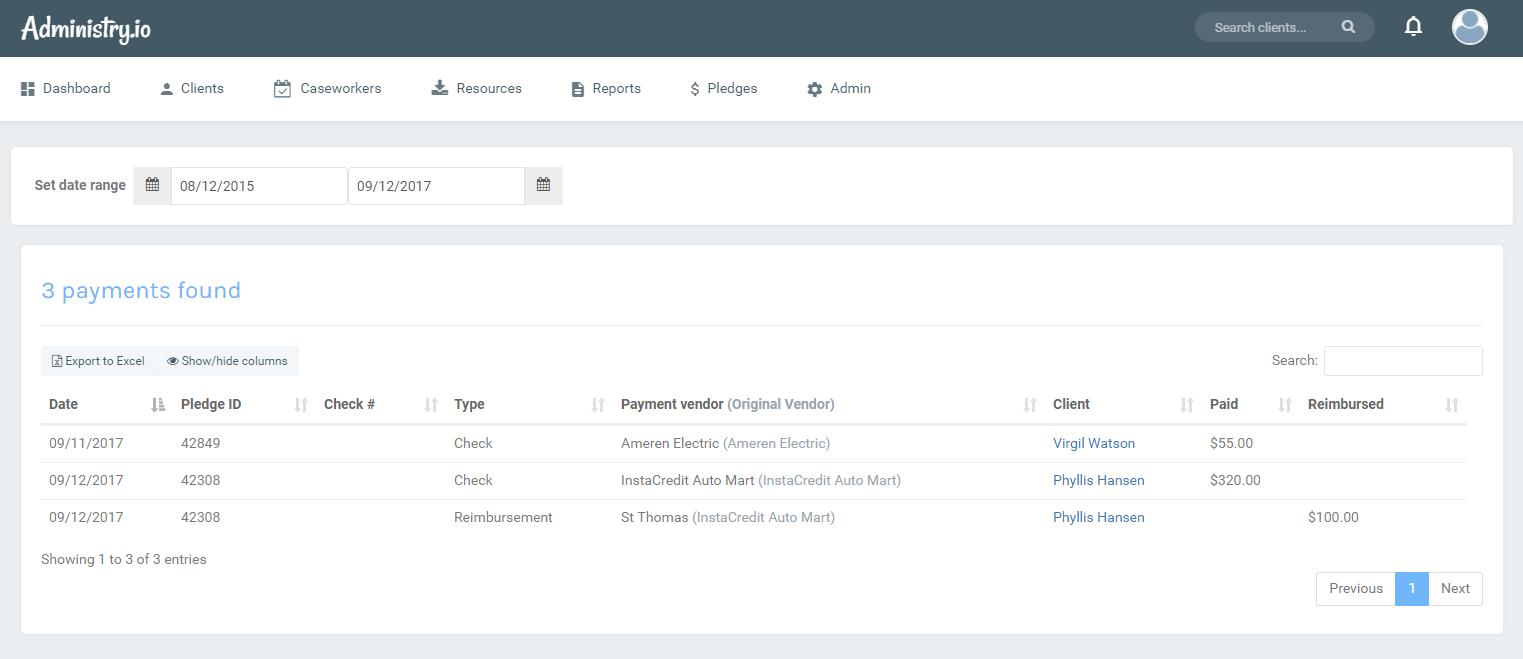
Task: Open calendar icon beside end date
Action: click(543, 185)
